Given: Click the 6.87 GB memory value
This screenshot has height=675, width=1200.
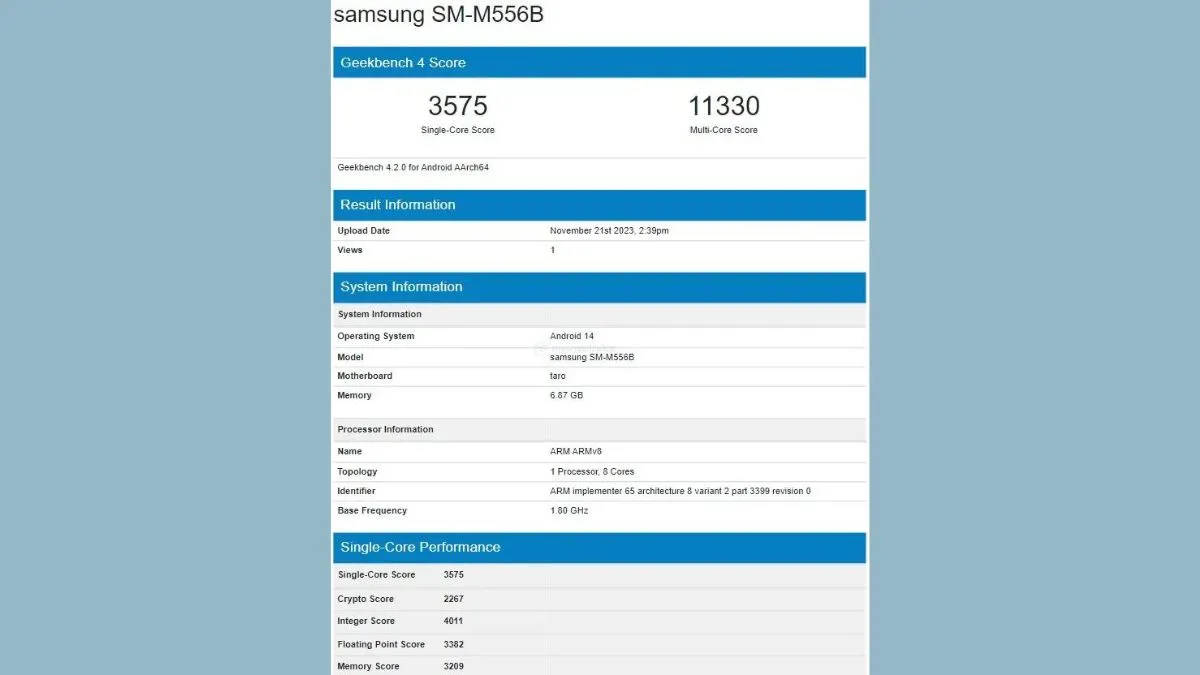Looking at the screenshot, I should pos(566,396).
